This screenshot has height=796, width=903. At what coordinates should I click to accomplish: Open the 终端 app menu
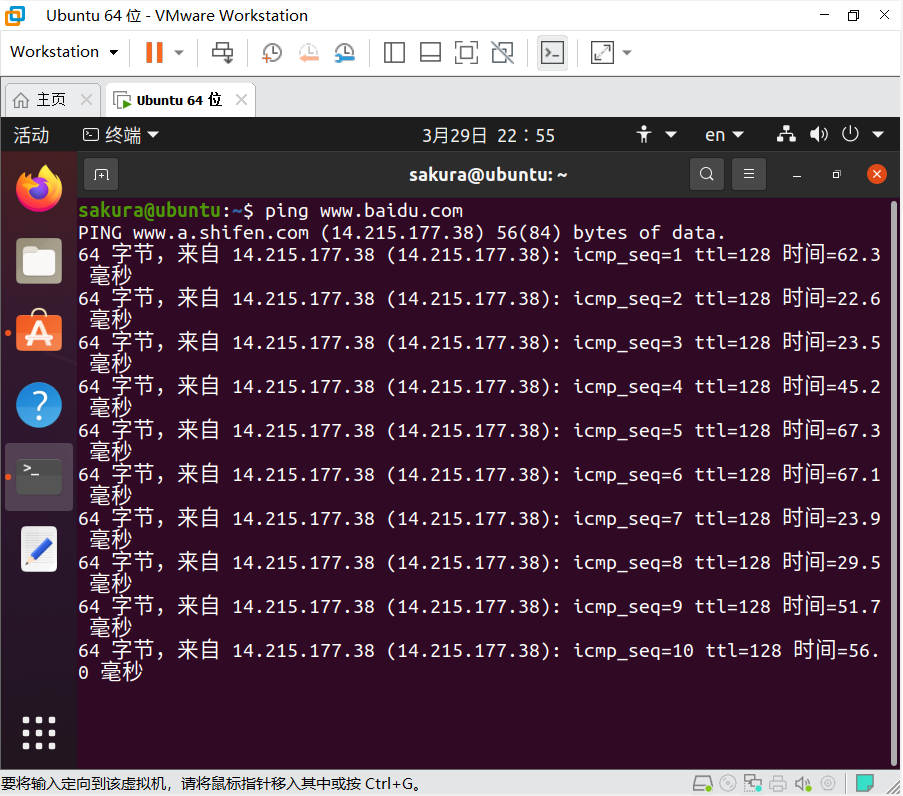click(121, 135)
